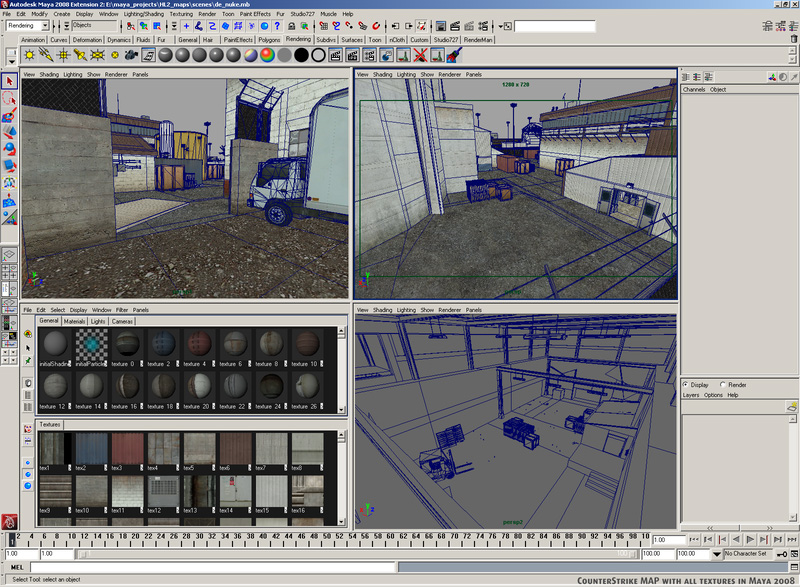800x587 pixels.
Task: Open the Script Editor icon
Action: click(794, 567)
